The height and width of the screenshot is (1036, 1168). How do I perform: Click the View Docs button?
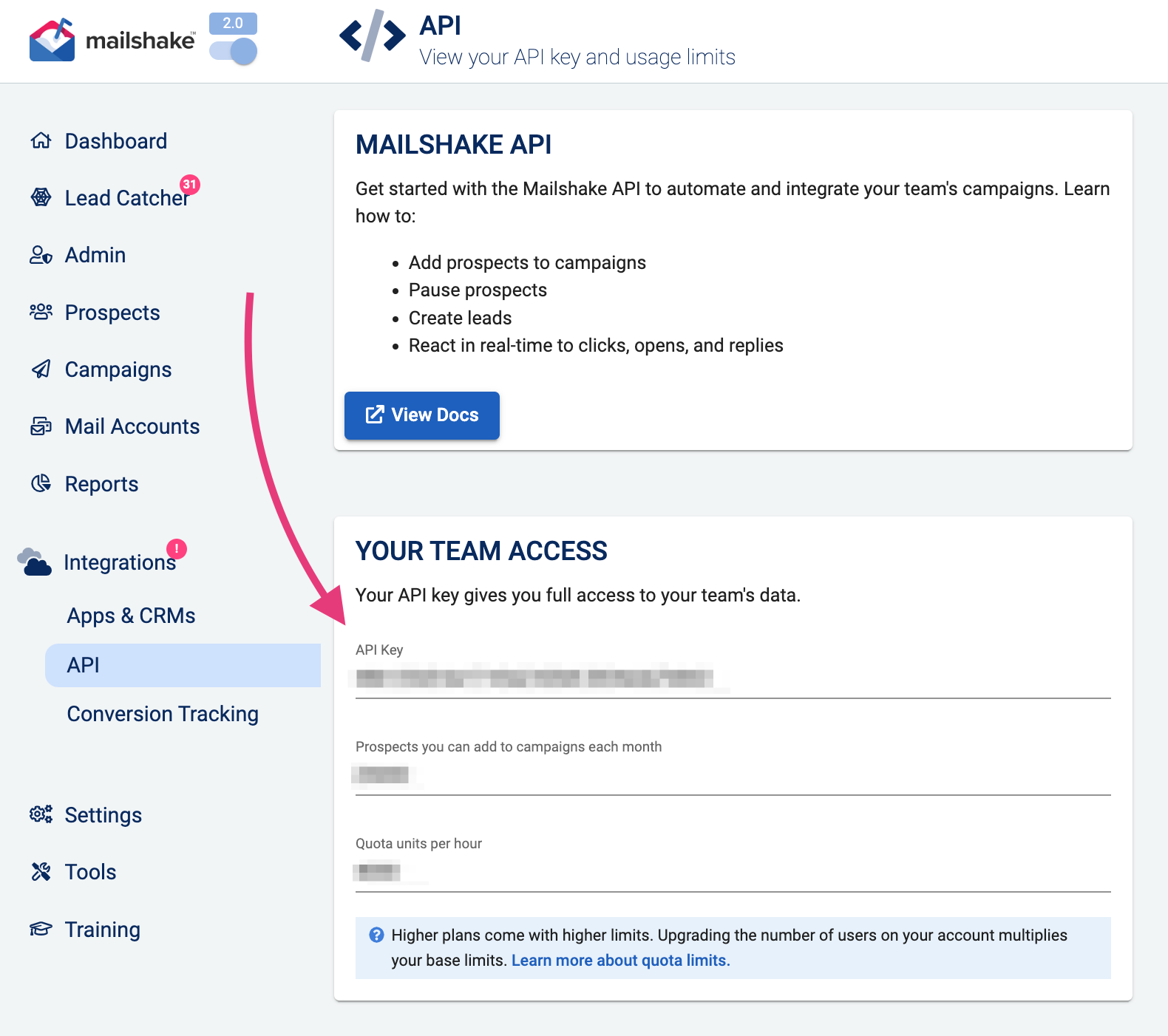click(422, 415)
